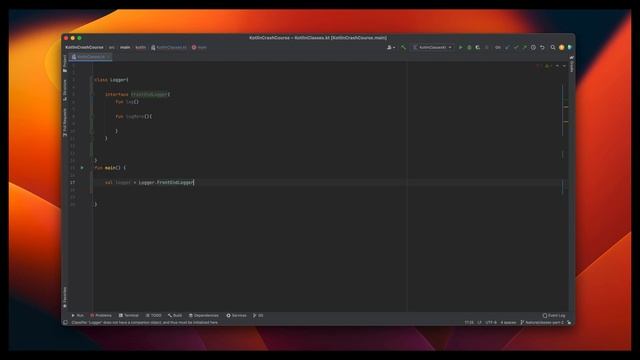640x360 pixels.
Task: Open the user account dropdown icon
Action: (391, 47)
